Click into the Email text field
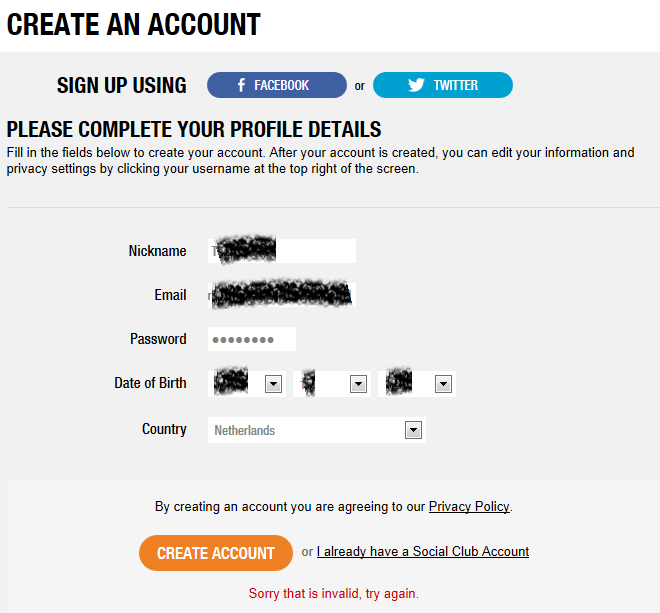This screenshot has width=660, height=613. (282, 295)
